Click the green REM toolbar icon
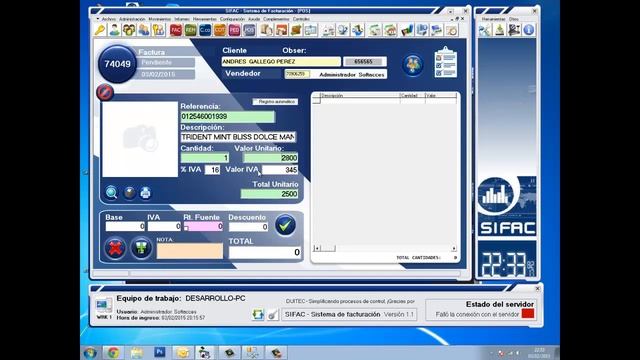The image size is (640, 360). click(x=190, y=30)
